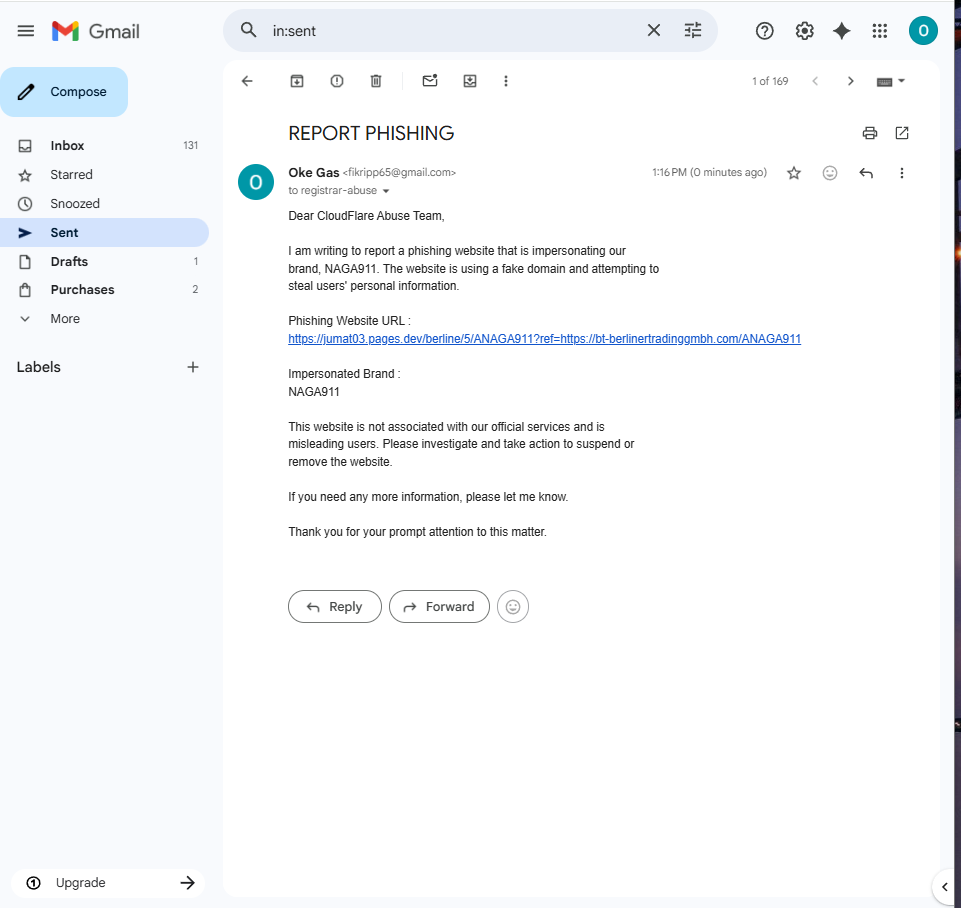Click the search magnifier icon
Viewport: 961px width, 908px height.
coord(248,30)
